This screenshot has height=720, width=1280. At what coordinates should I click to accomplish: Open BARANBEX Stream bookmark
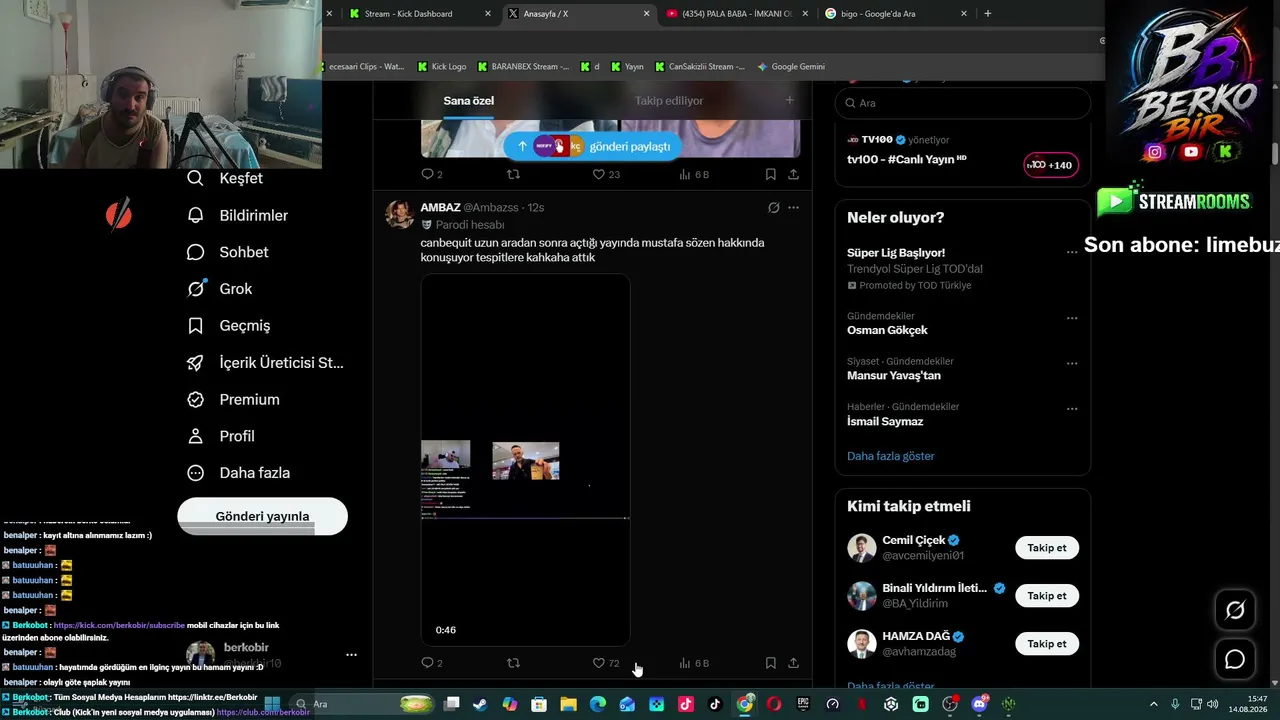click(523, 67)
